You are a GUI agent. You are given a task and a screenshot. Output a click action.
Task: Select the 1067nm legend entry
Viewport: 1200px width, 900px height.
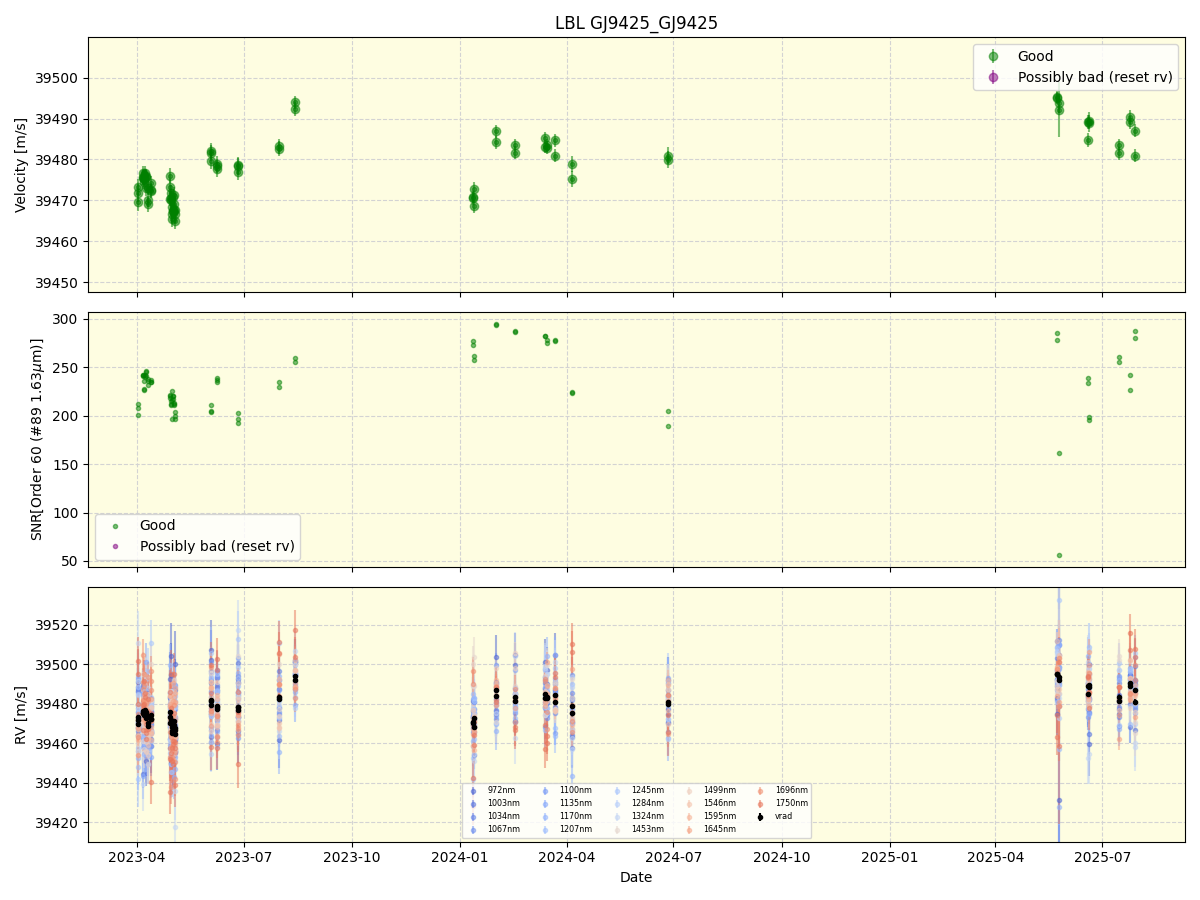(503, 829)
